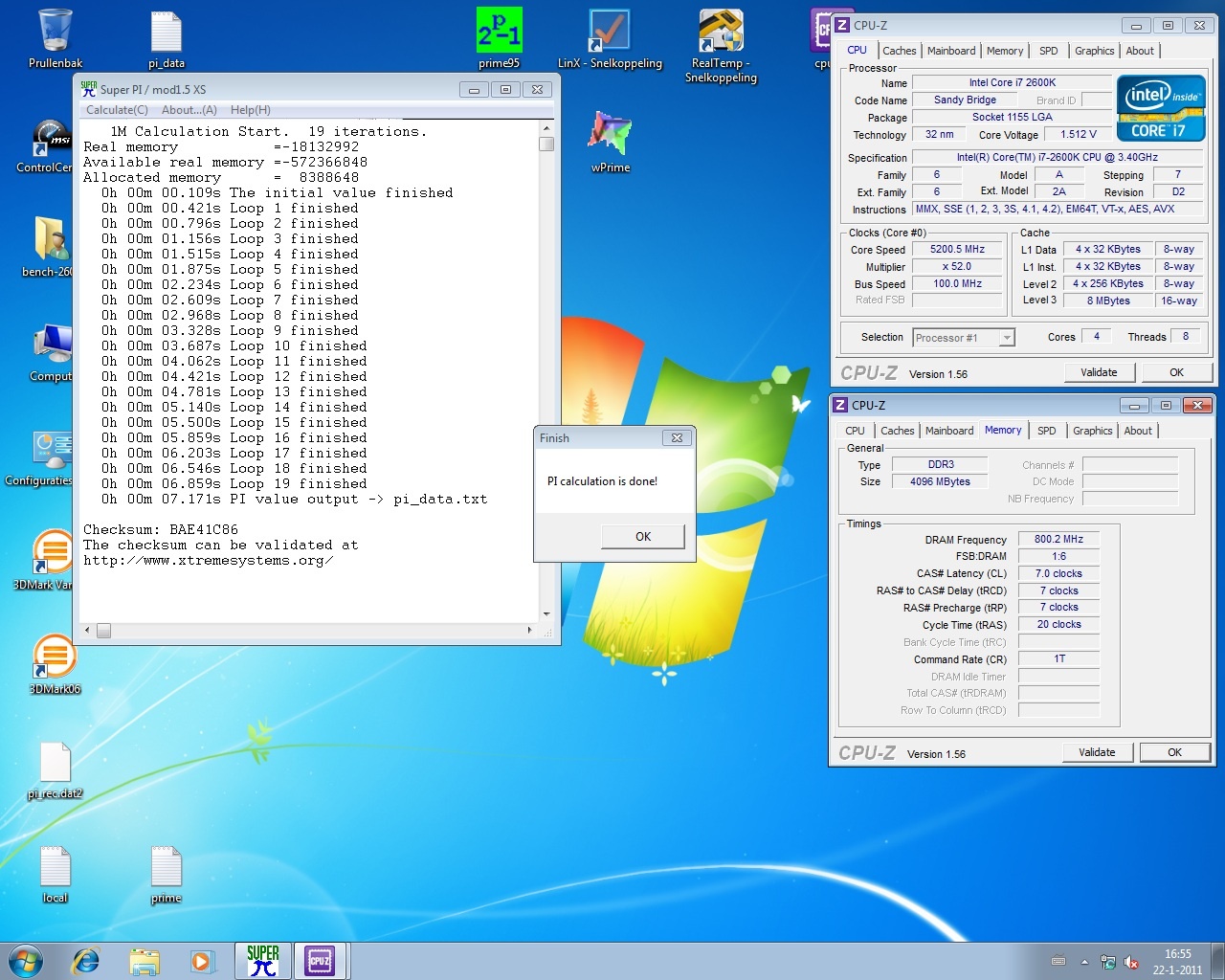Viewport: 1225px width, 980px height.
Task: Open the bench-26 folder icon
Action: [x=50, y=247]
